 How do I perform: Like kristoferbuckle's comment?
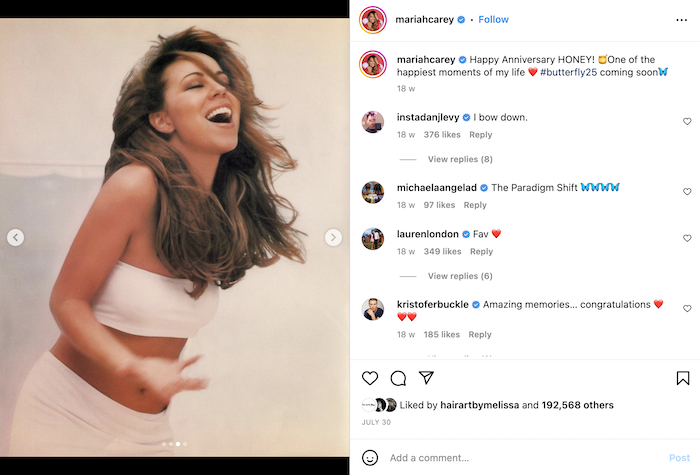point(687,309)
